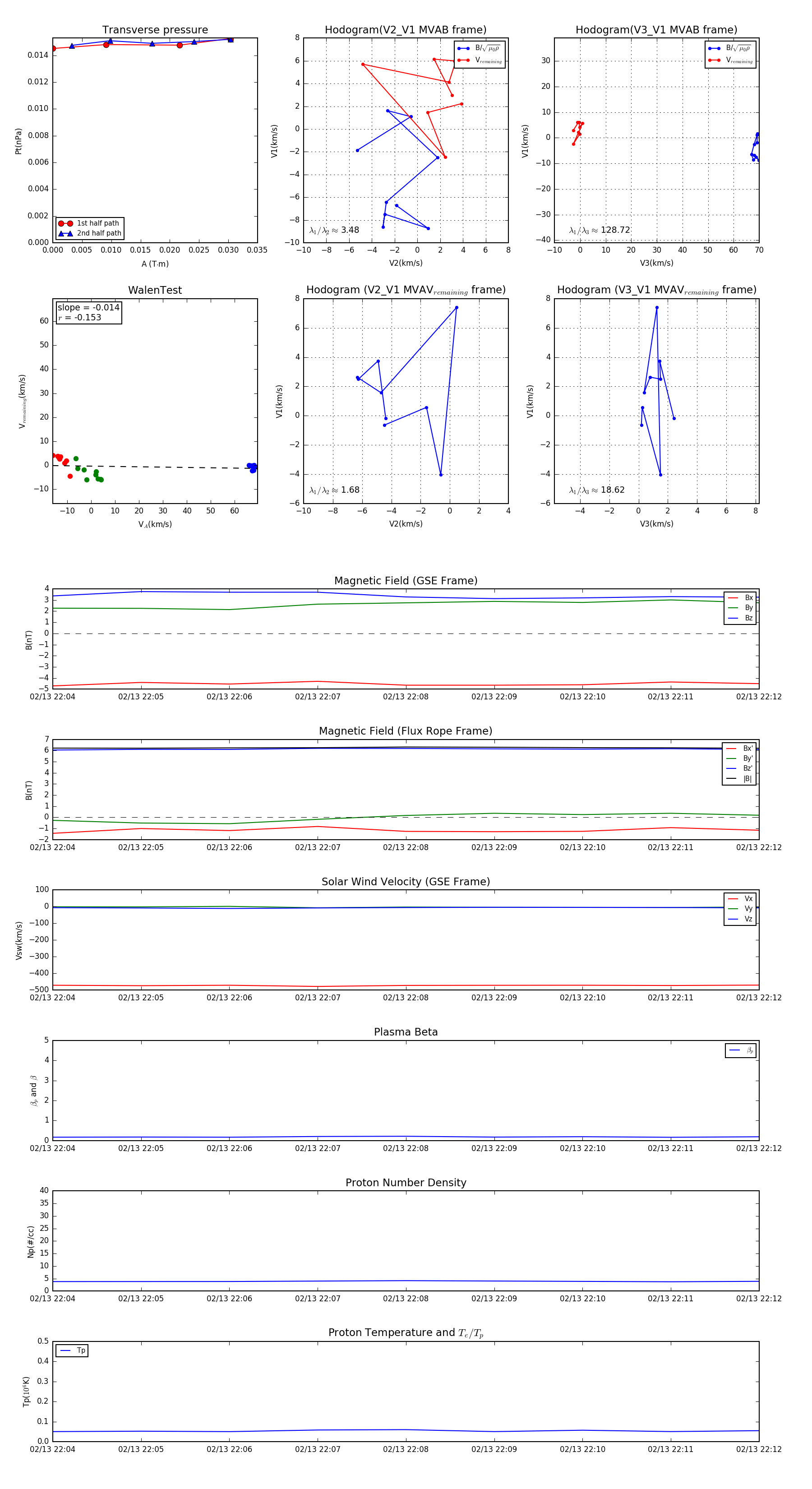Viewport: 812px width, 1489px height.
Task: Click the '02/13 22:08' tick under the Plasma Beta panel
Action: (x=406, y=1148)
